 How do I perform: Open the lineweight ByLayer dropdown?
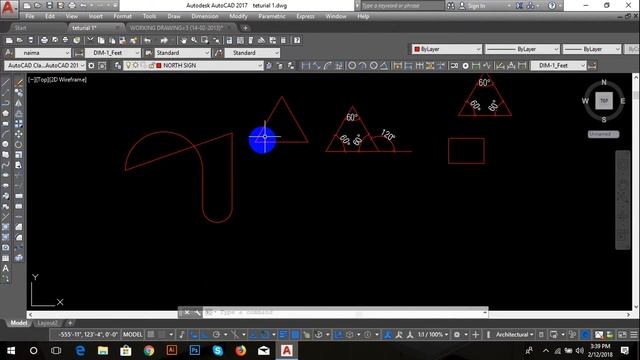pyautogui.click(x=592, y=49)
